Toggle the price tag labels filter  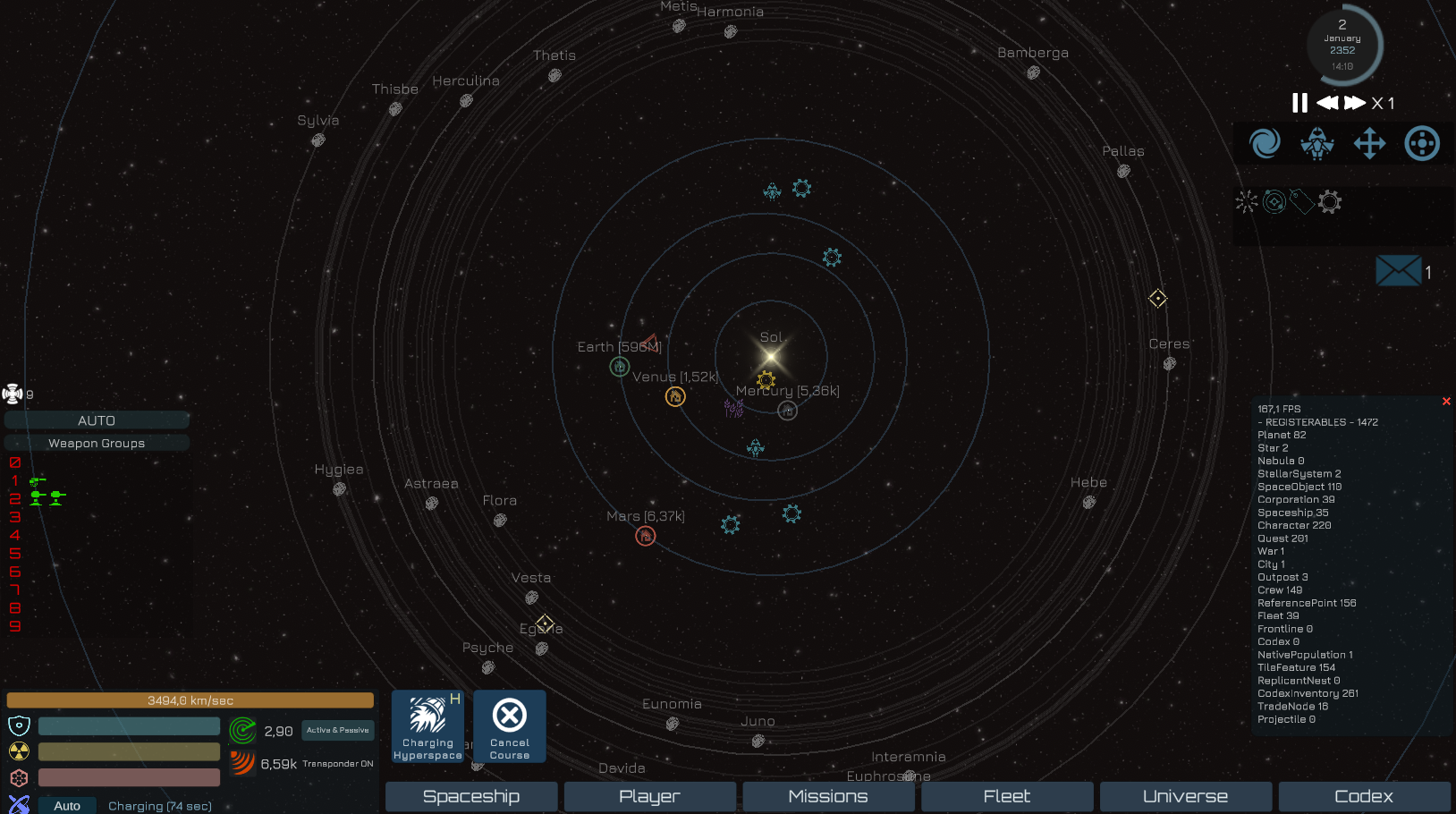coord(1301,202)
